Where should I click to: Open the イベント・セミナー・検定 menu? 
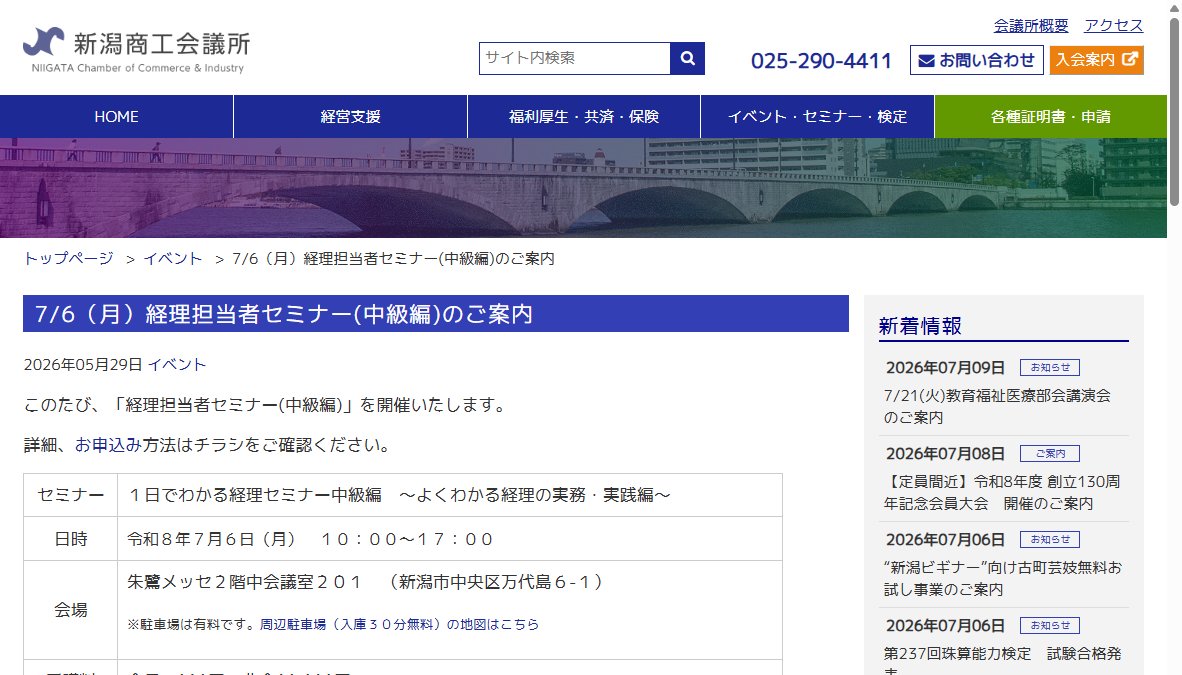point(817,117)
